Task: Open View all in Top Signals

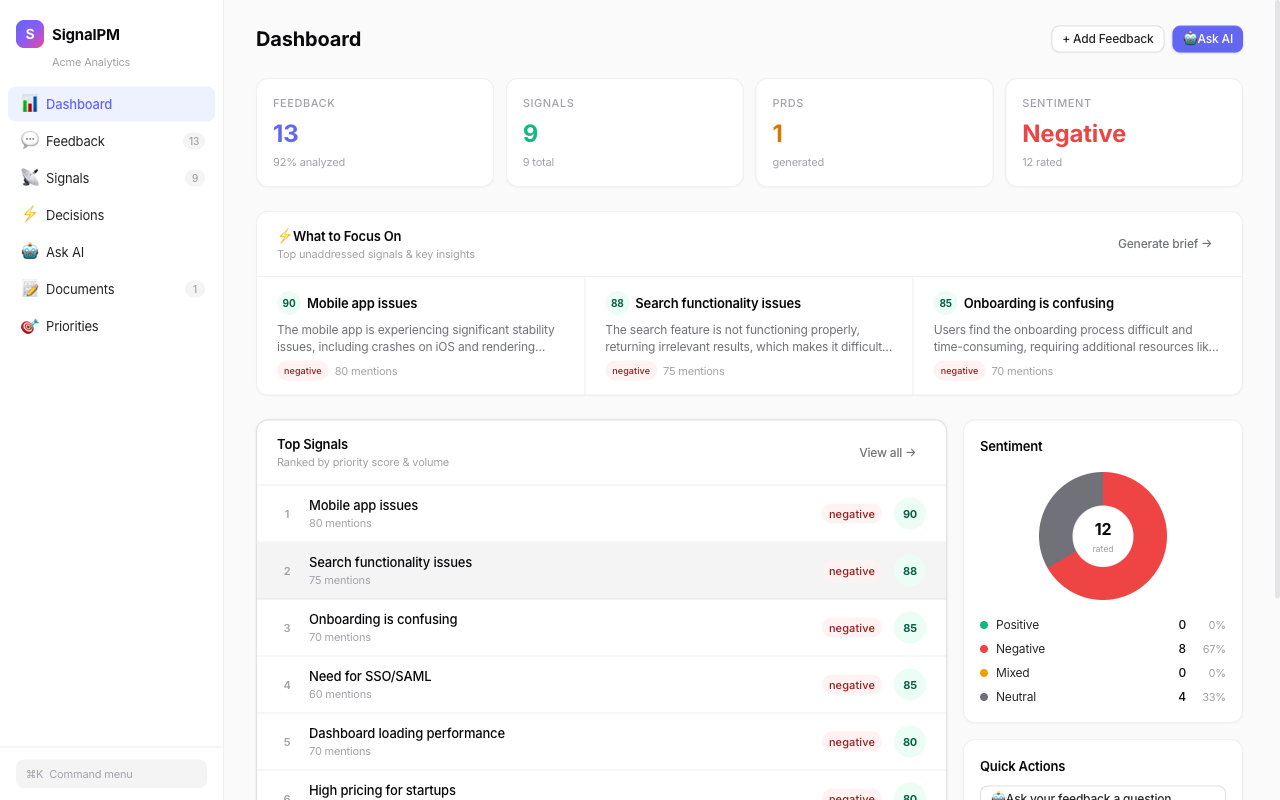Action: [886, 452]
